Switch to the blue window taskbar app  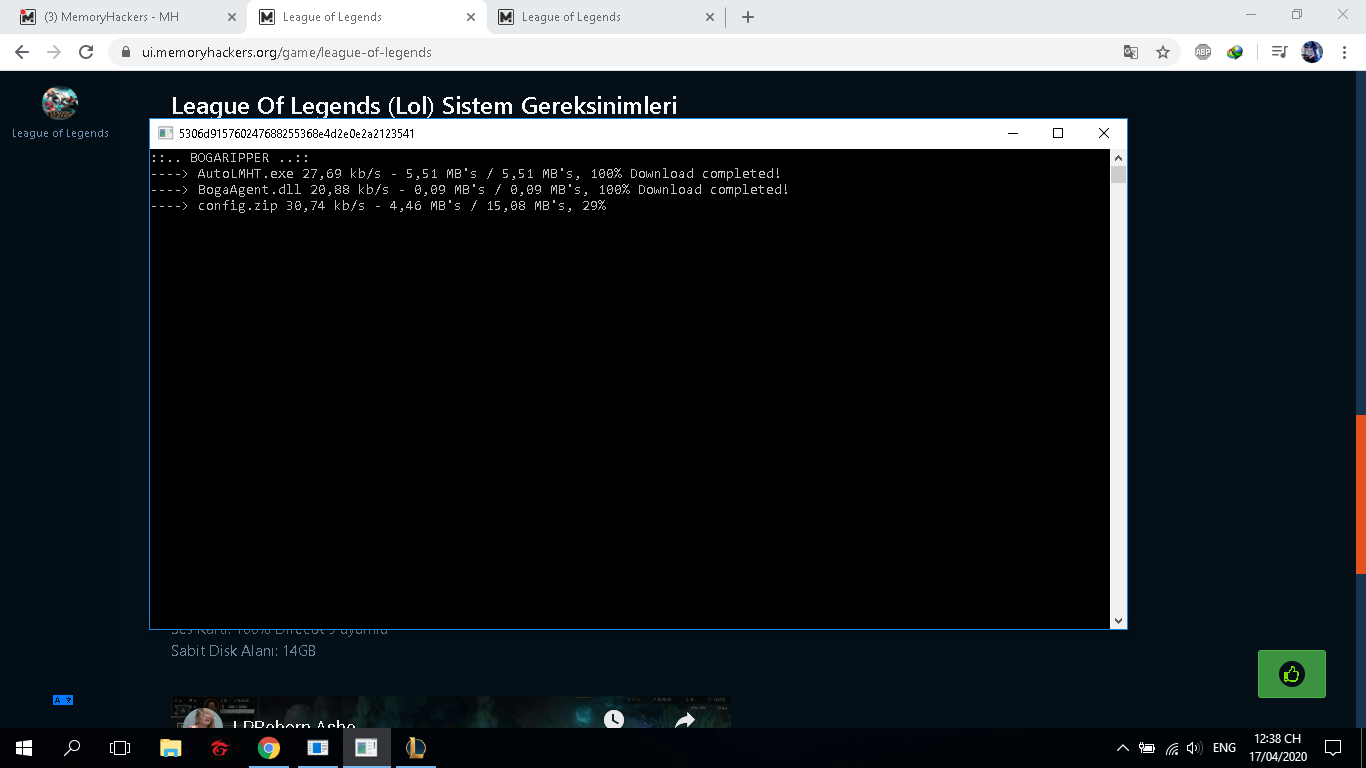tap(318, 747)
